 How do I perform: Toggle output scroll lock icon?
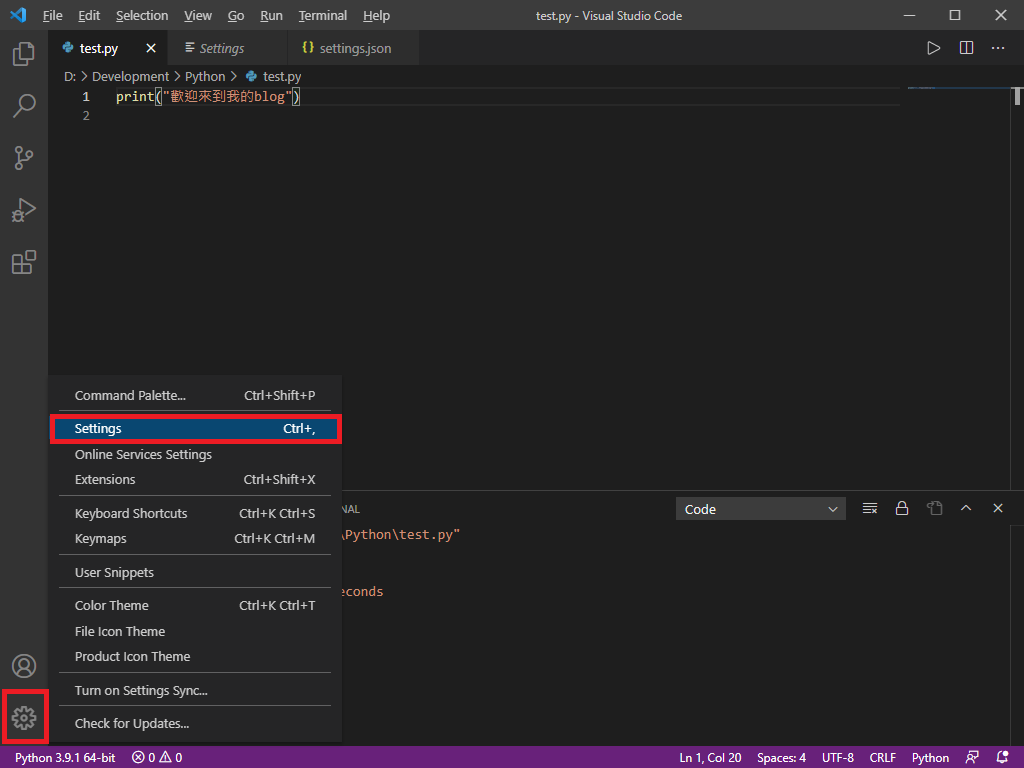pyautogui.click(x=902, y=509)
